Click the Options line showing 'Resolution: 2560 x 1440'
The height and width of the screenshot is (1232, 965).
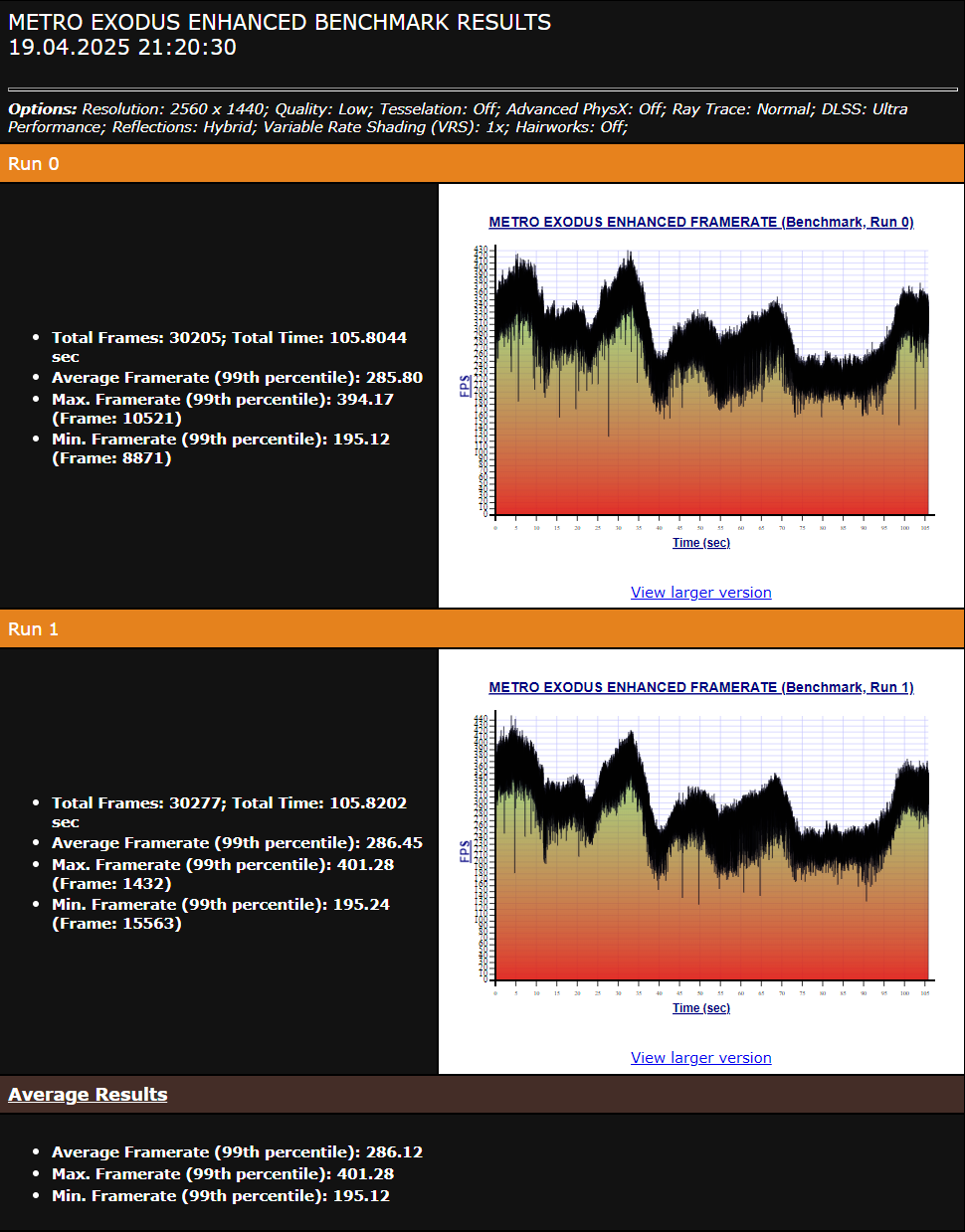tap(458, 117)
